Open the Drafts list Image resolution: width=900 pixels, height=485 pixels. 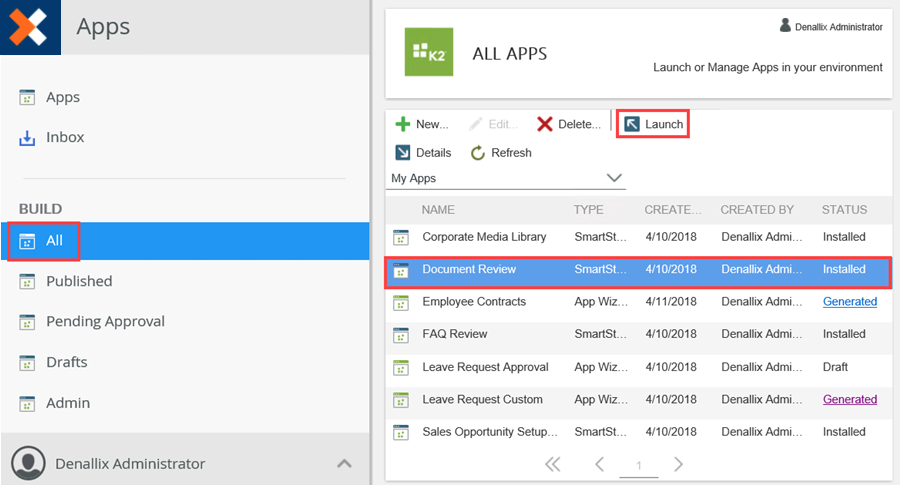pos(67,362)
